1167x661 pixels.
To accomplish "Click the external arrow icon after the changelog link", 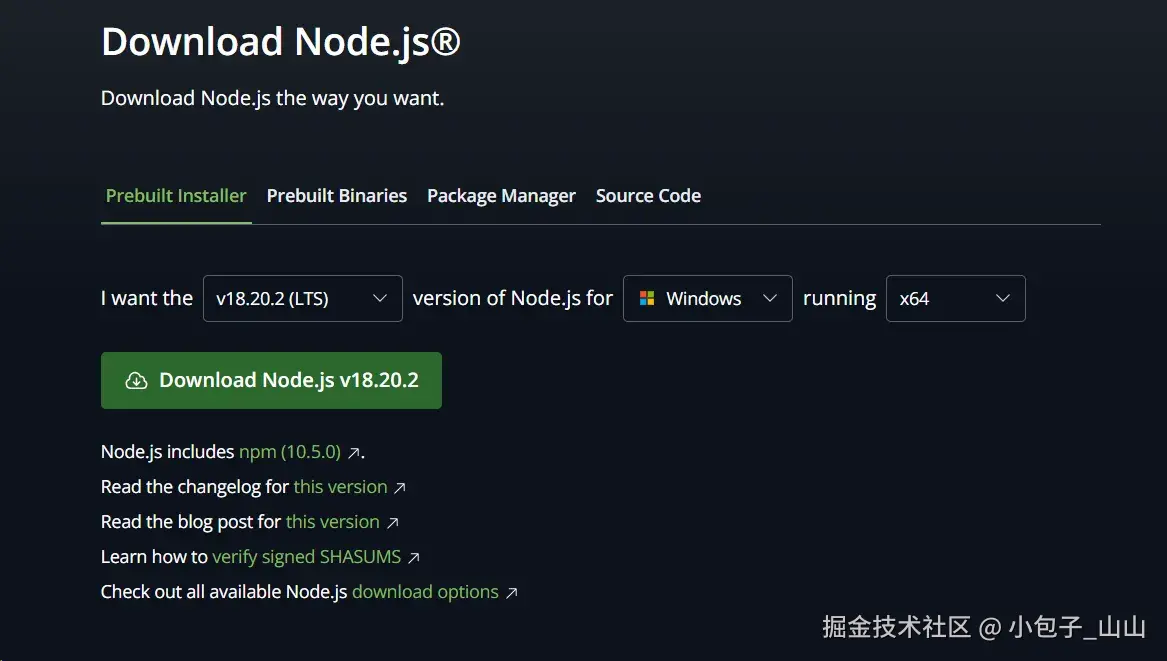I will click(x=400, y=488).
